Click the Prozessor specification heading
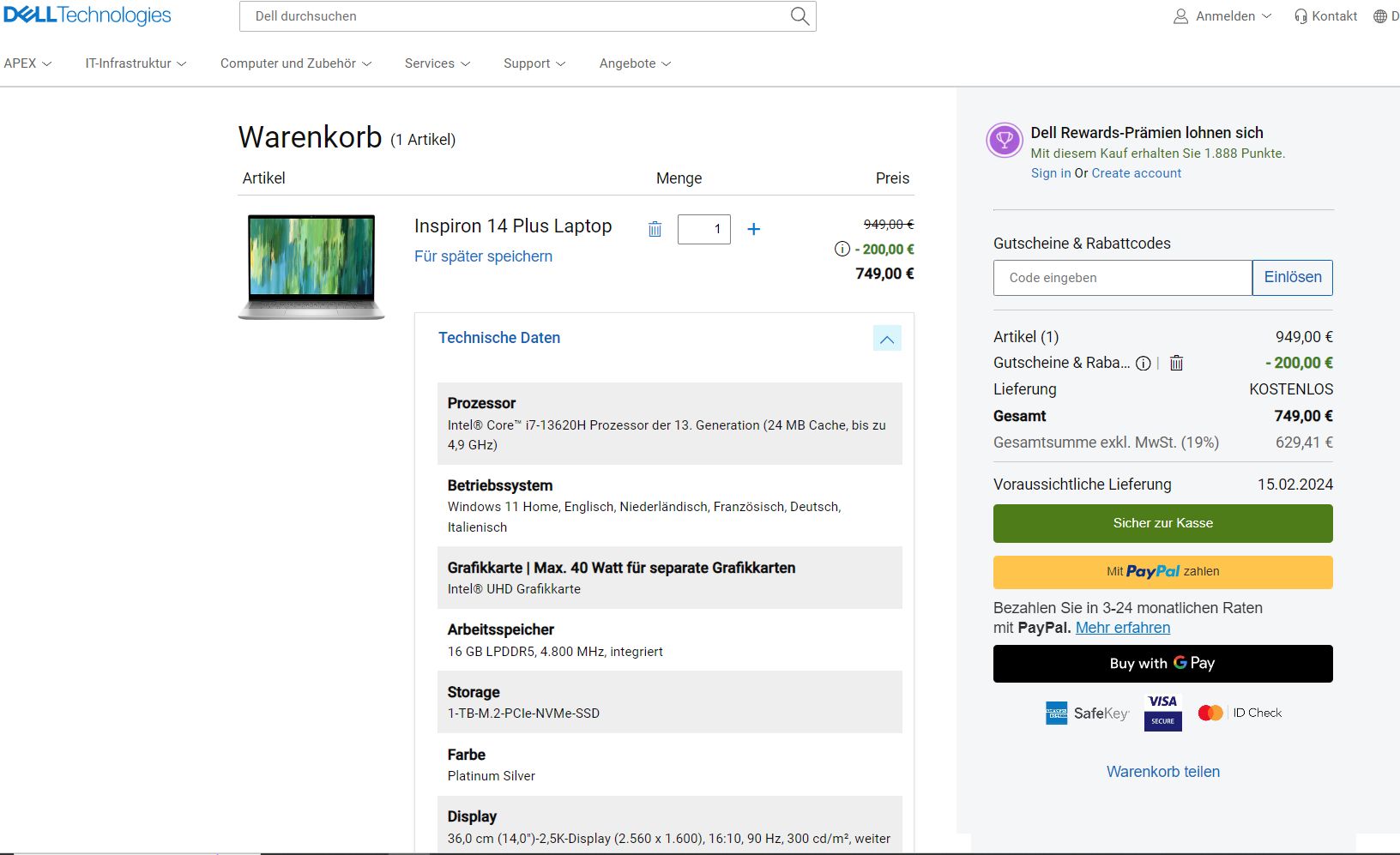1400x855 pixels. [x=481, y=403]
